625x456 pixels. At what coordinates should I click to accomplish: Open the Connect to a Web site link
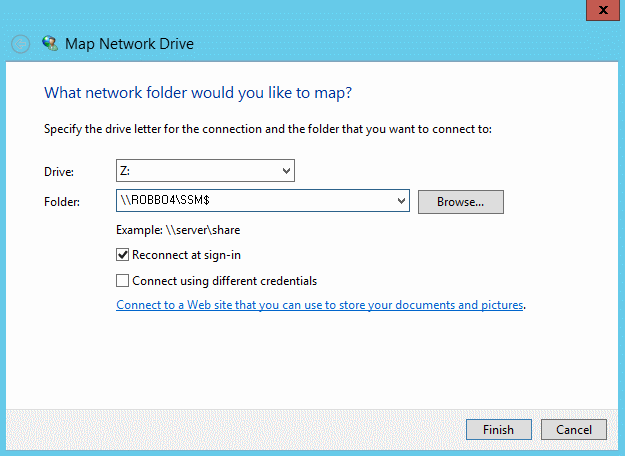pos(319,305)
